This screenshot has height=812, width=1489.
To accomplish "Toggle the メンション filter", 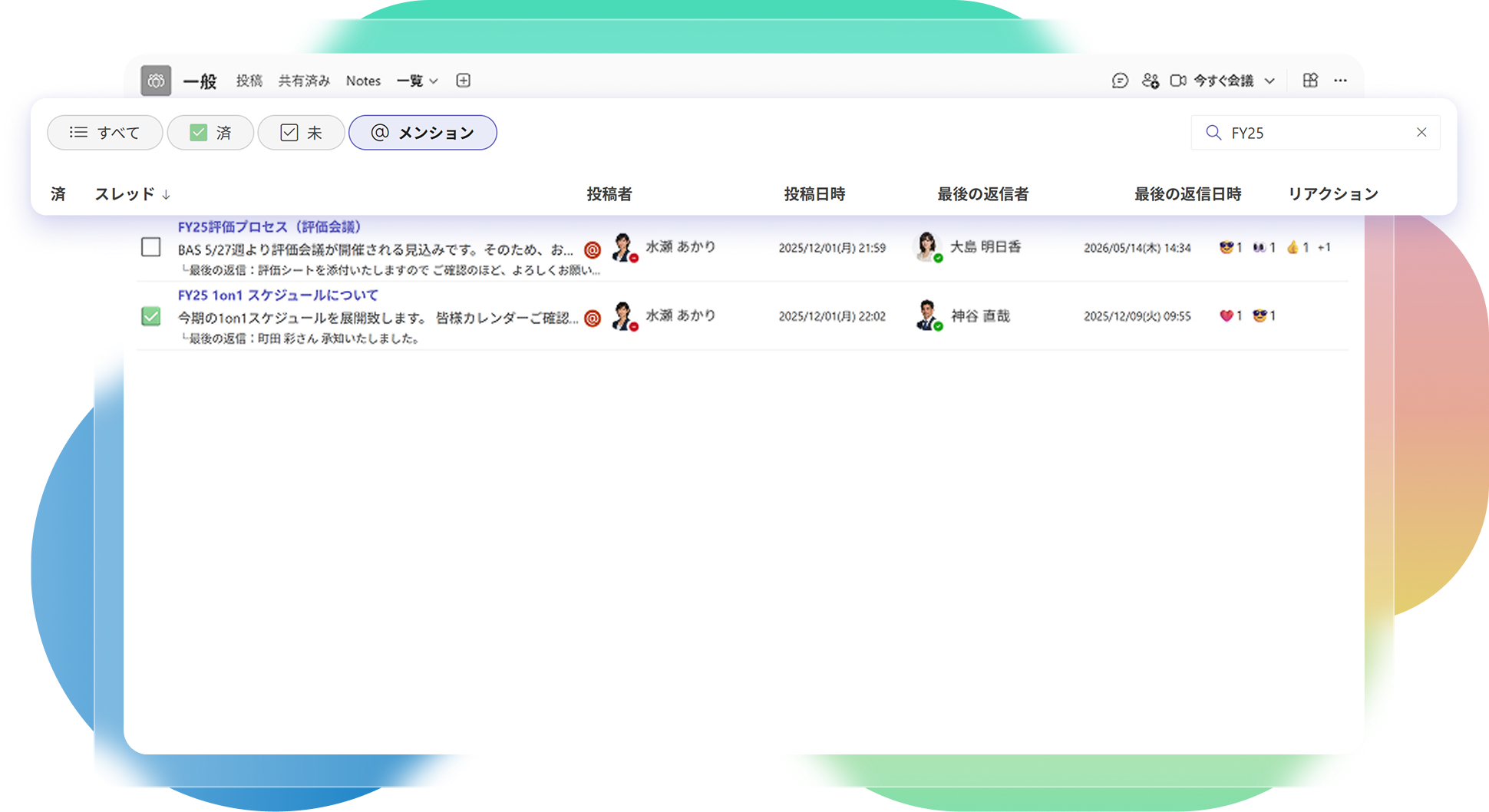I will pyautogui.click(x=423, y=133).
